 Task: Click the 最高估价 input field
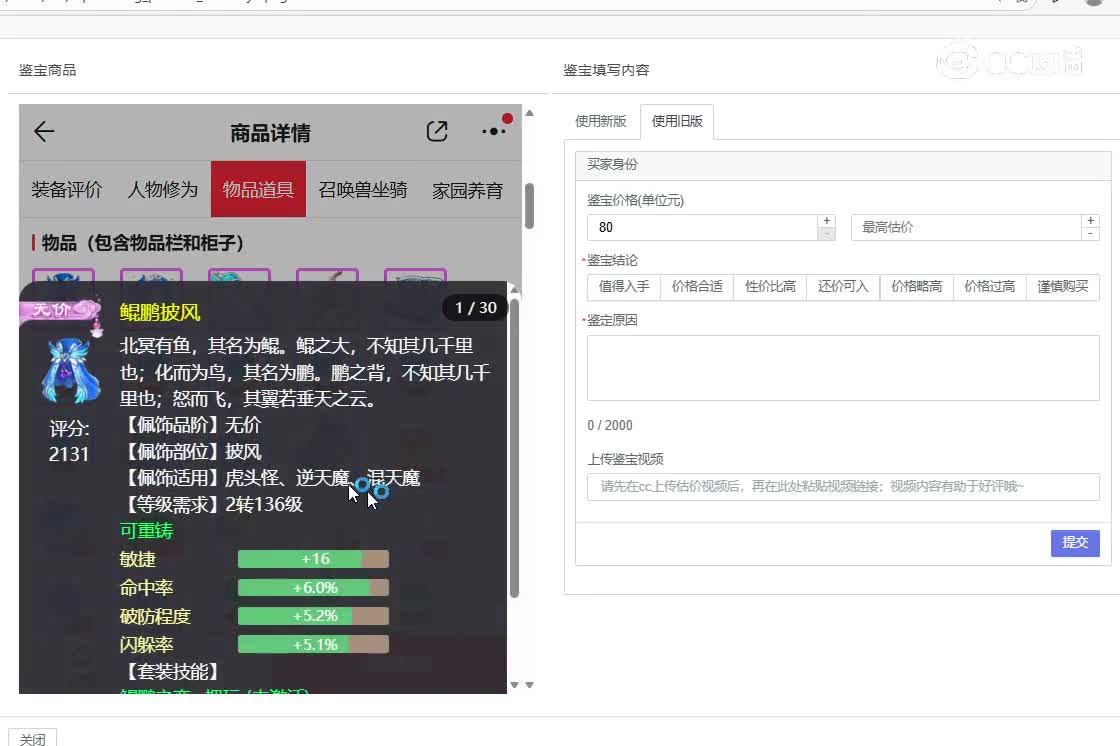pyautogui.click(x=966, y=227)
